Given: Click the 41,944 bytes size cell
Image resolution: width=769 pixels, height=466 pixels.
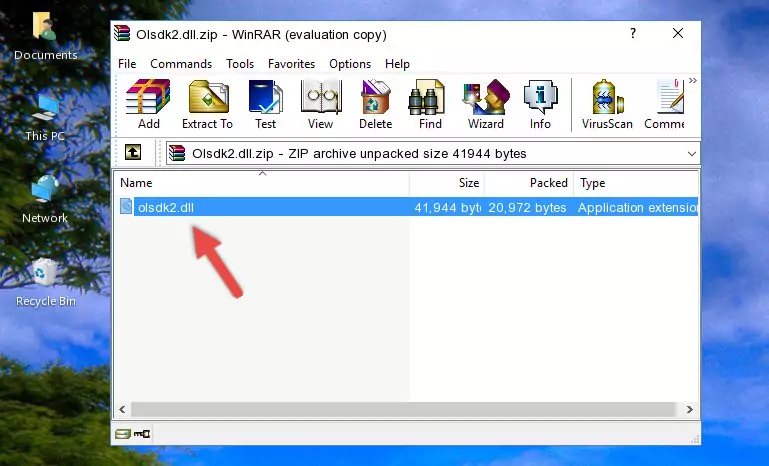Looking at the screenshot, I should click(x=447, y=207).
